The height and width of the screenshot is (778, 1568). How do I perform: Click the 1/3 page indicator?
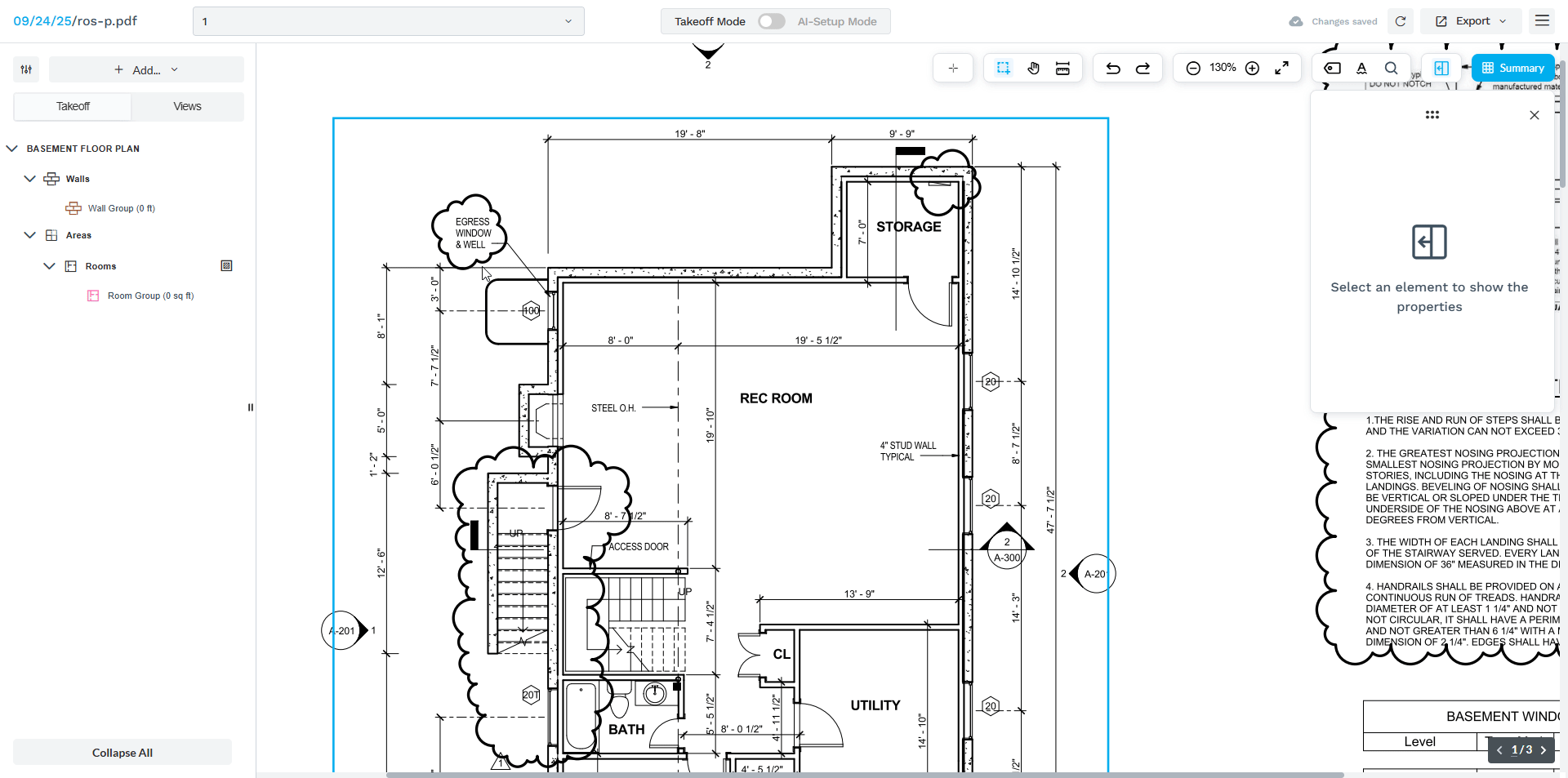click(x=1521, y=749)
